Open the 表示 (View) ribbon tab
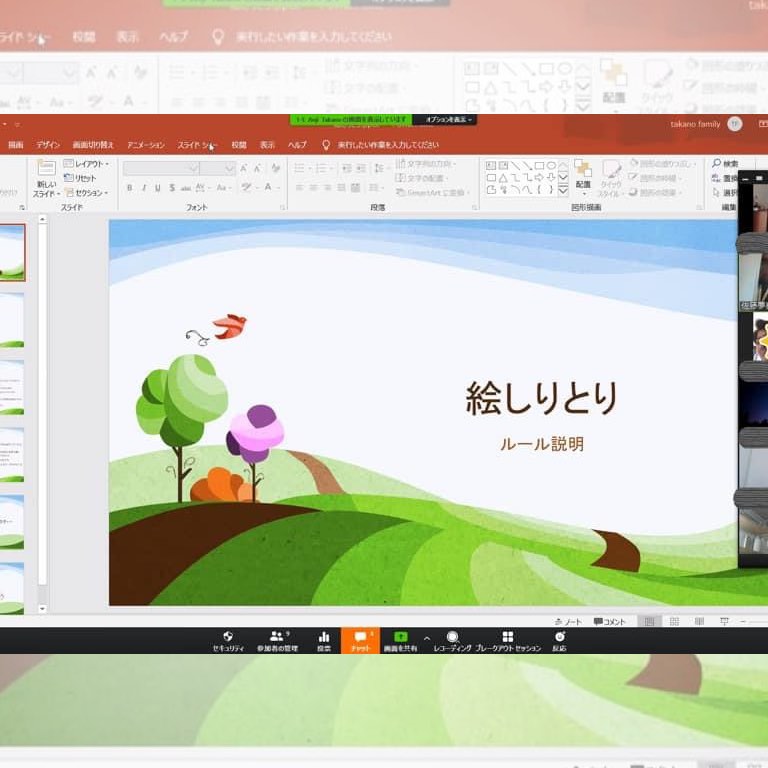Screen dimensions: 768x768 (x=267, y=145)
